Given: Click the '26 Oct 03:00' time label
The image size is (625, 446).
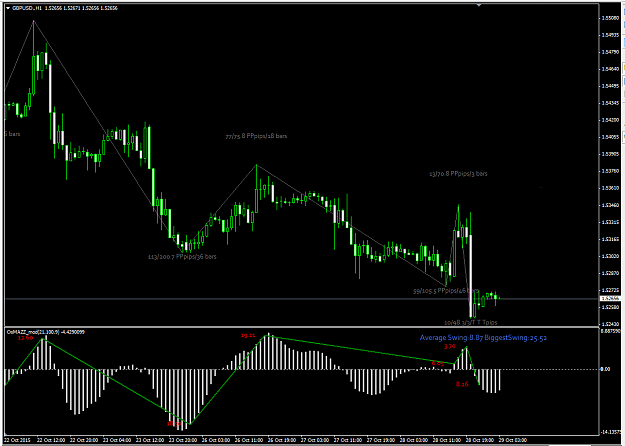Looking at the screenshot, I should (x=216, y=440).
